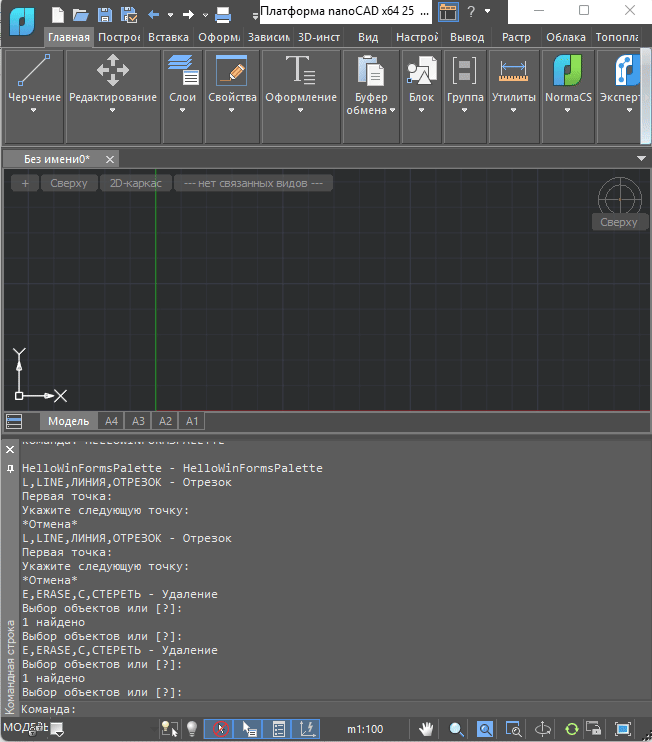Click the plus viewport controls button
The image size is (652, 742).
point(25,183)
